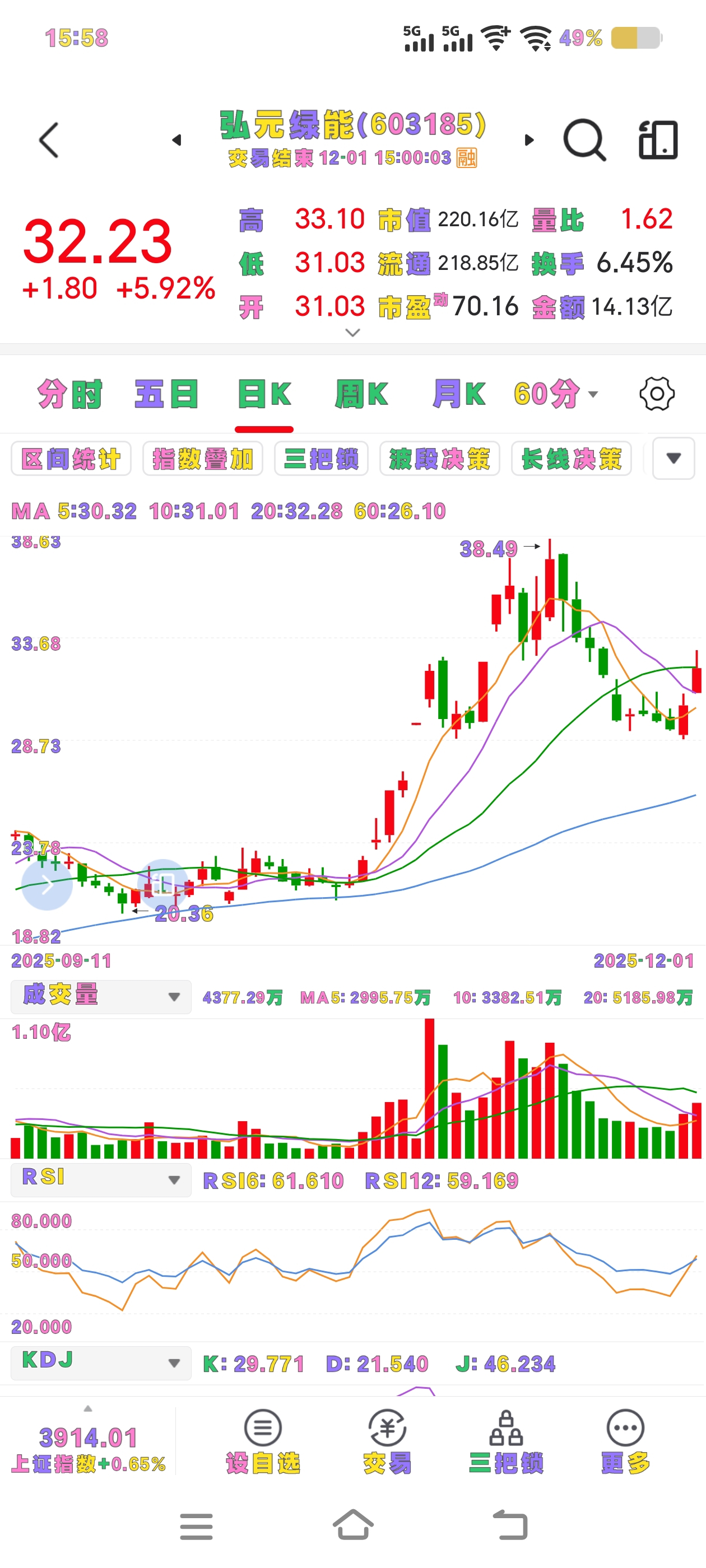Tap the RSI12: 59.169 value
The height and width of the screenshot is (1568, 706).
(441, 1181)
